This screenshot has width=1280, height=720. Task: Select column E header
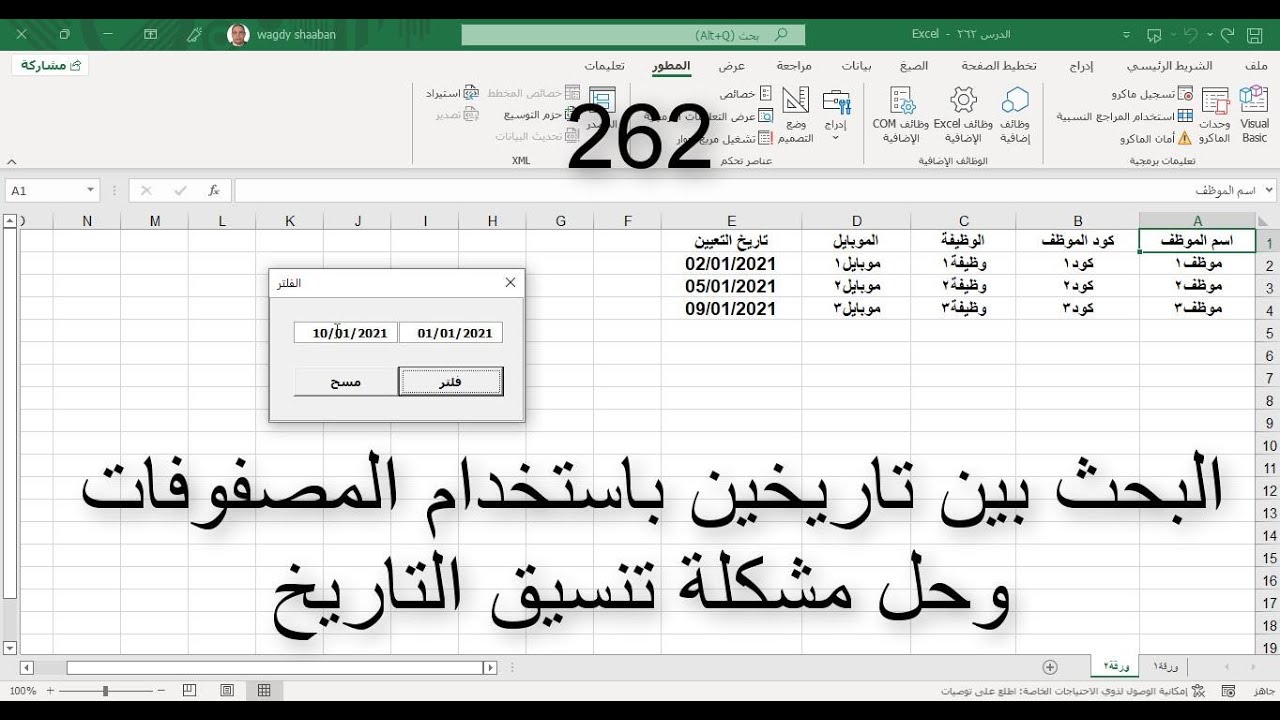732,221
